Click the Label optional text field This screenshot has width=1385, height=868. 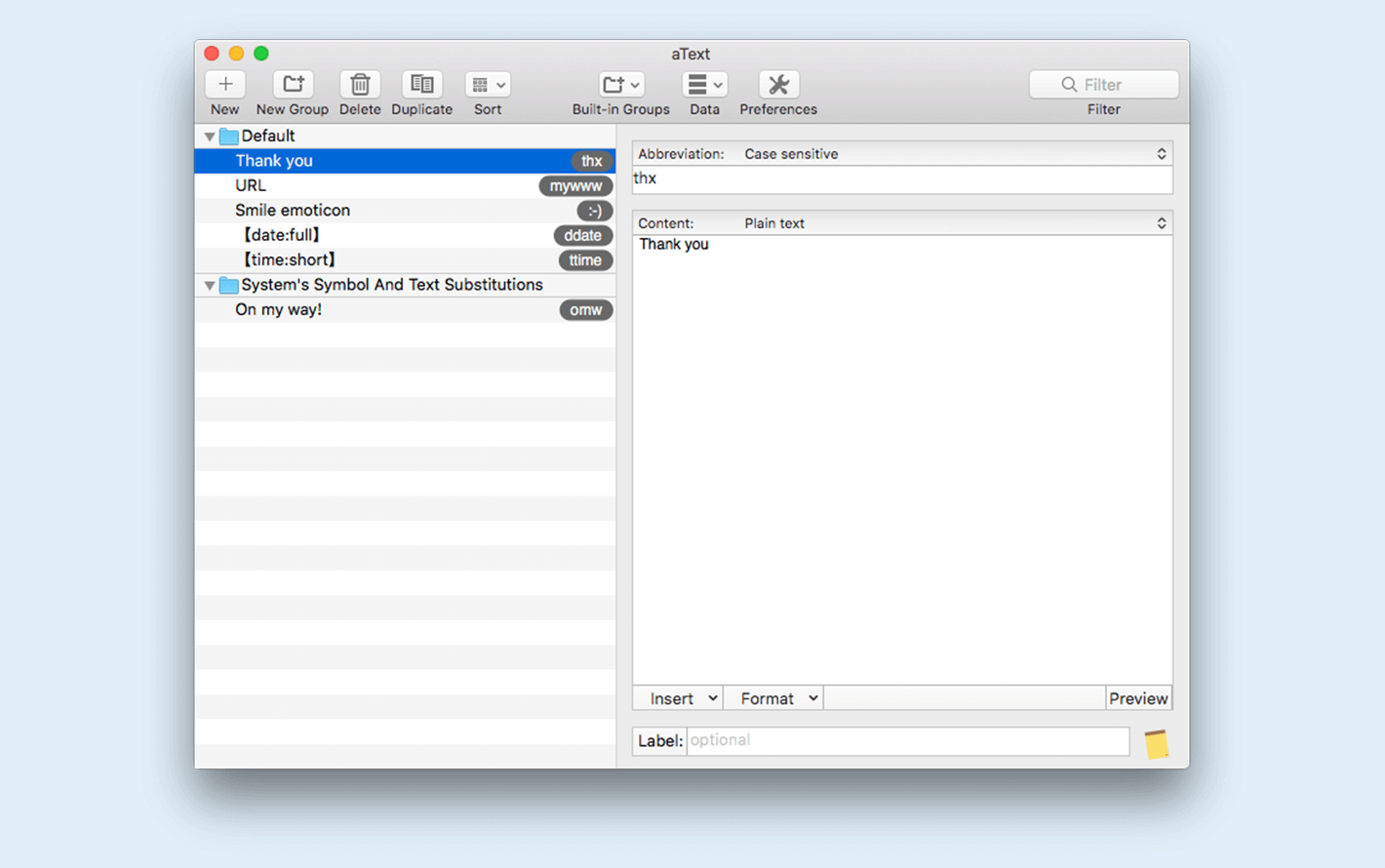pyautogui.click(x=907, y=741)
